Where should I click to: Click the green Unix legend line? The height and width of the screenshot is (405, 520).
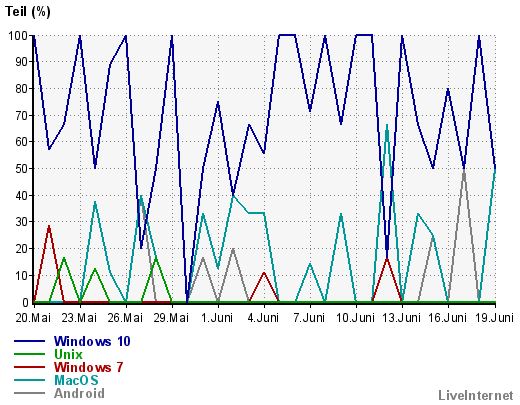pos(29,354)
